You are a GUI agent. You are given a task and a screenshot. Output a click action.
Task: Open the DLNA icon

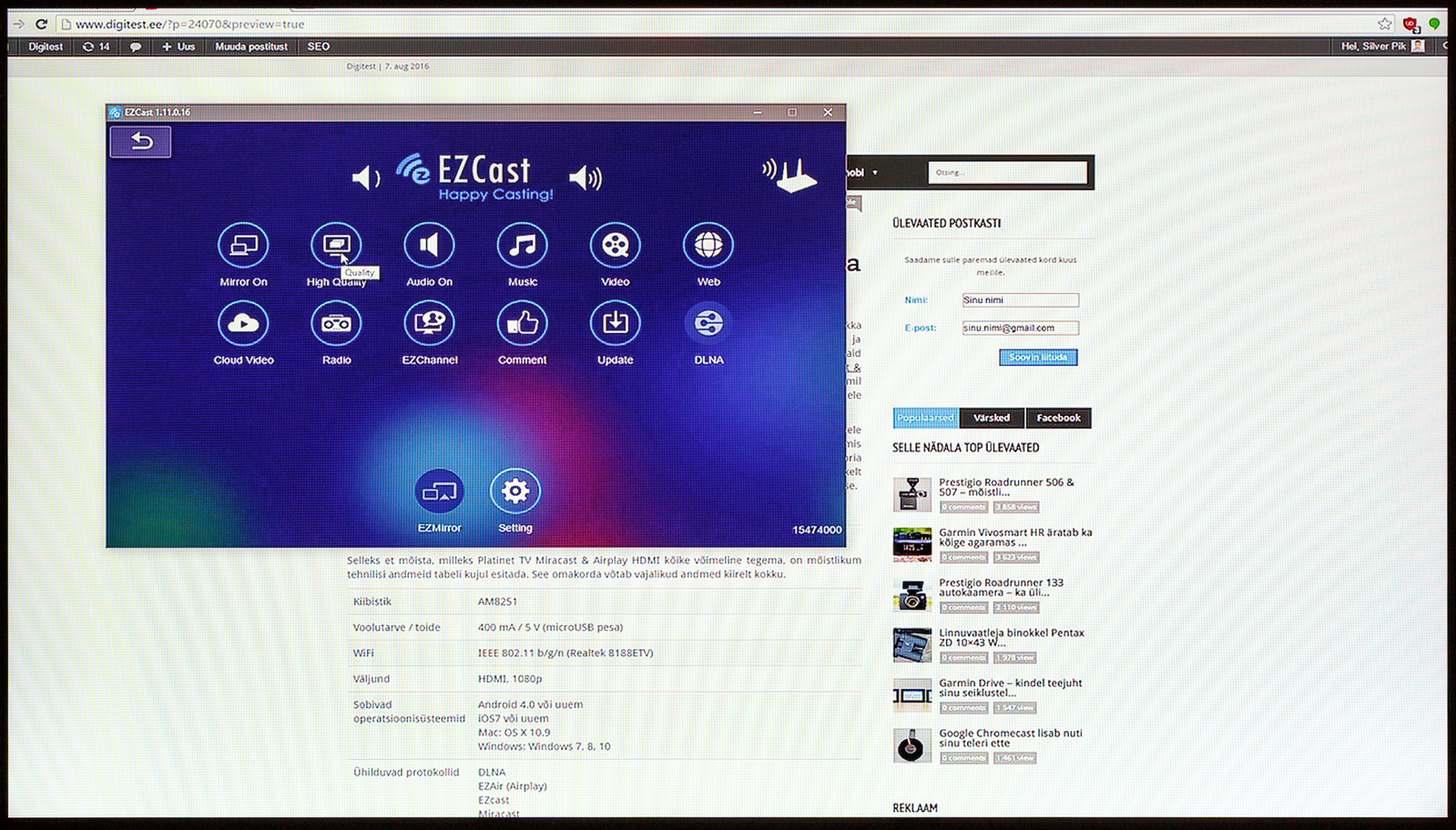(x=708, y=323)
